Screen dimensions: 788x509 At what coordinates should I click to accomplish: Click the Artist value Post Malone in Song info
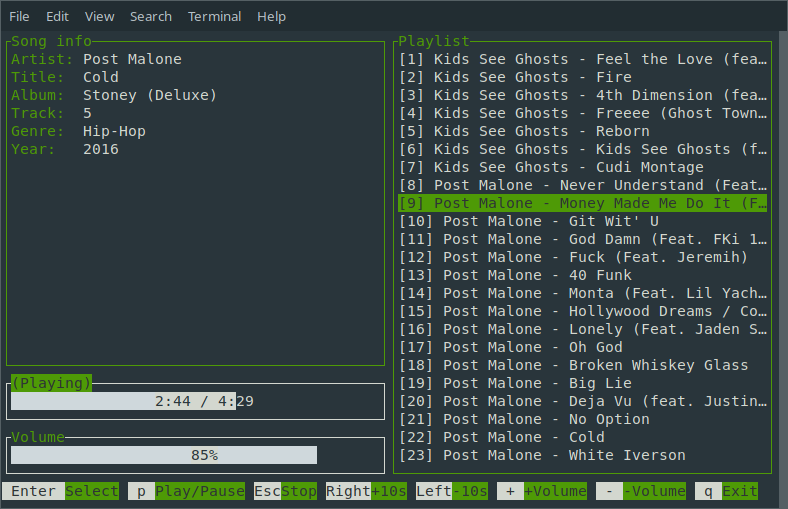(x=132, y=59)
